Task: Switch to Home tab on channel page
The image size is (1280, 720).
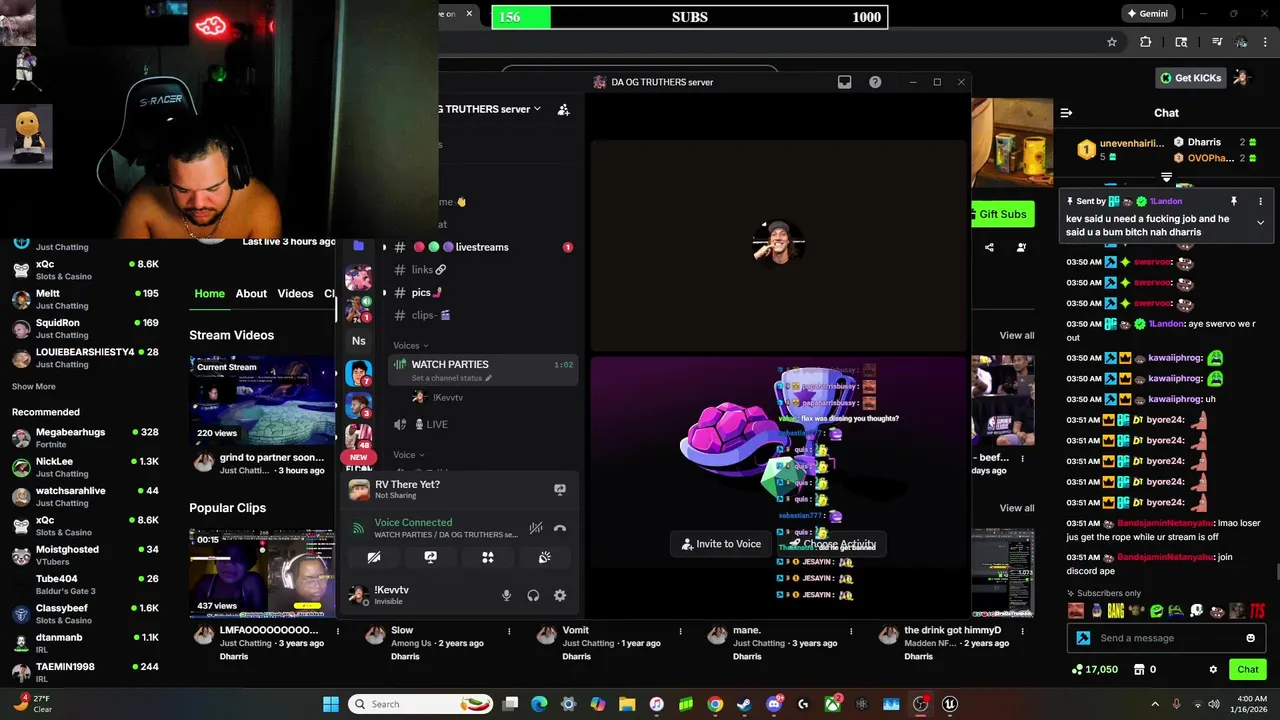Action: pos(209,293)
